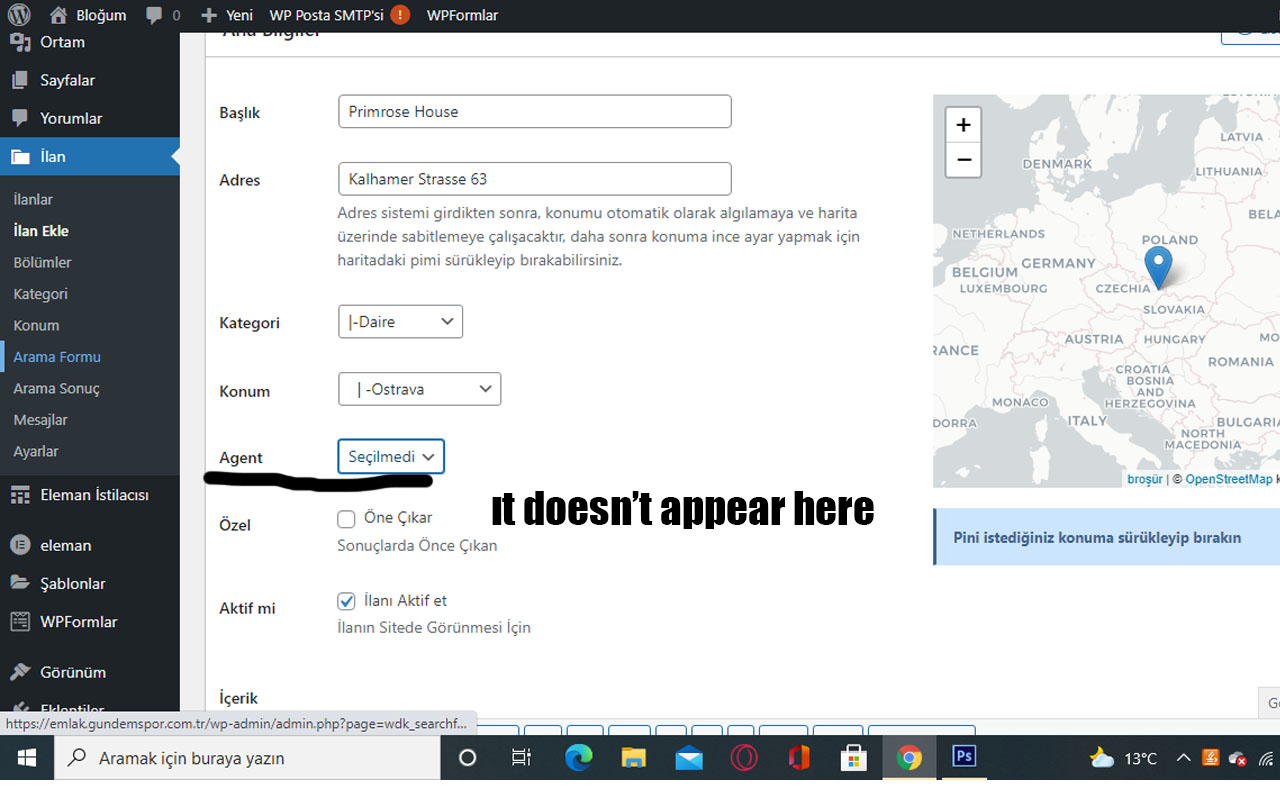Open Microsoft Edge from the taskbar
The image size is (1280, 800).
(578, 758)
